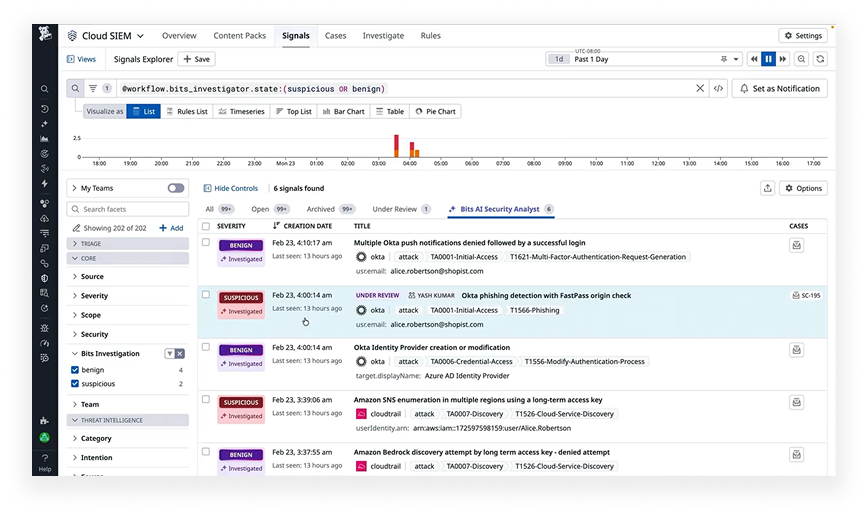Check the Okta Identity Provider row checkbox
Screen dimensions: 868x516
click(206, 347)
